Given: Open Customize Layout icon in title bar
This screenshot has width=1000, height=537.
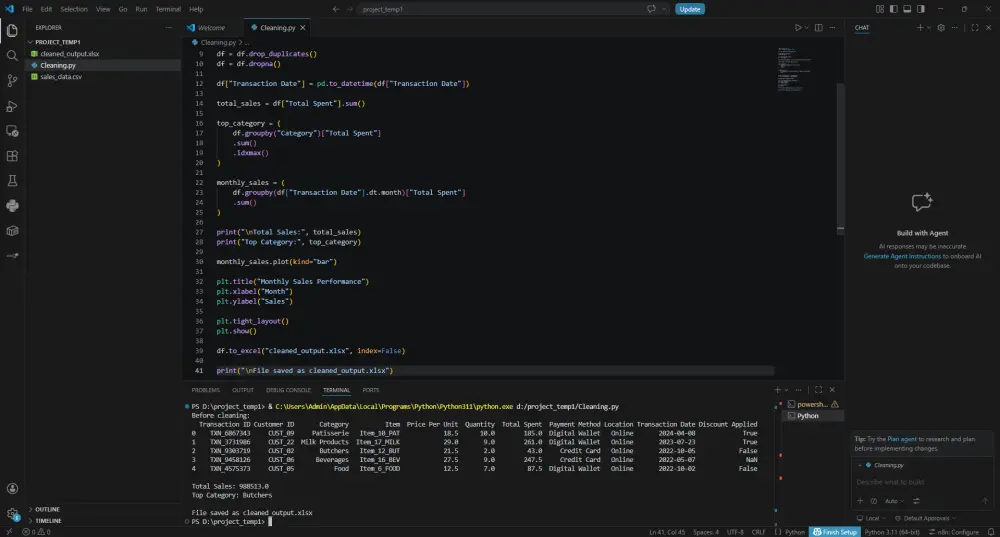Looking at the screenshot, I should click(879, 9).
